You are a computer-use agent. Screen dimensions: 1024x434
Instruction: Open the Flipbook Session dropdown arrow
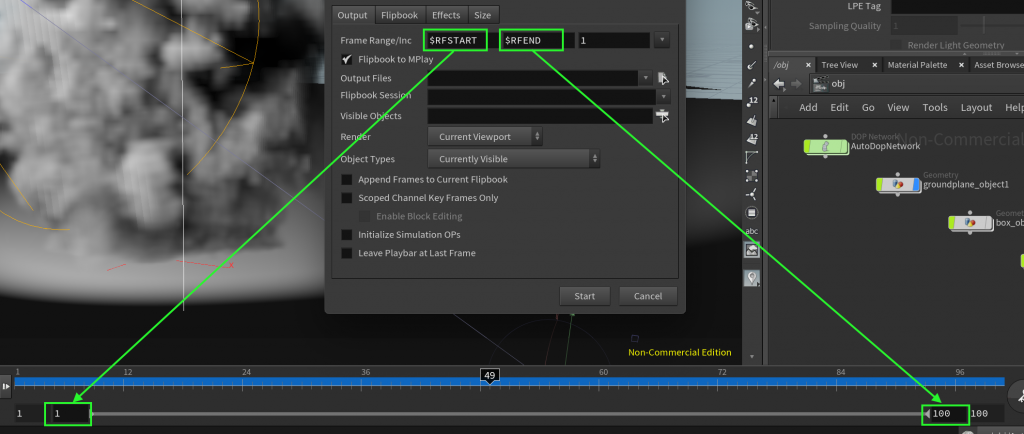coord(664,97)
